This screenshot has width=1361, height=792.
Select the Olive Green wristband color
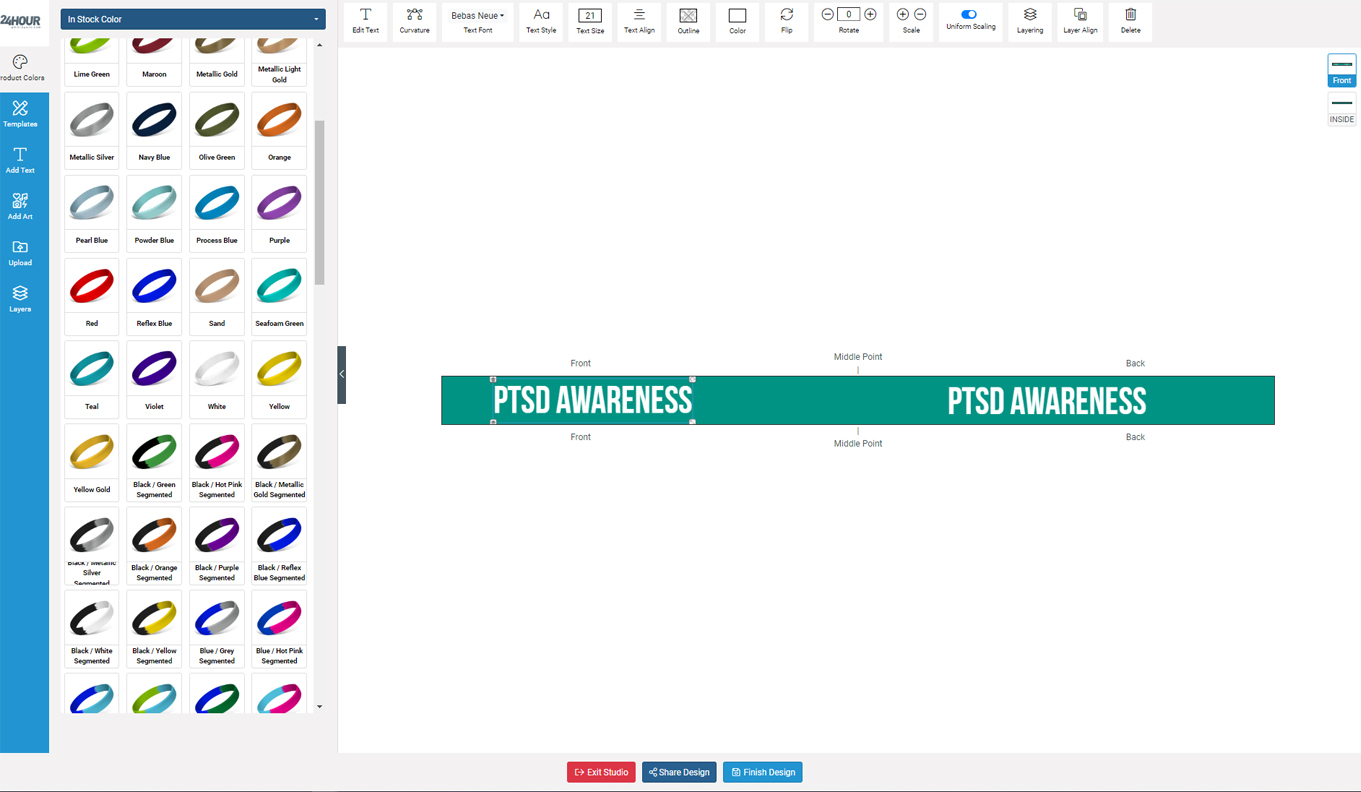point(217,130)
